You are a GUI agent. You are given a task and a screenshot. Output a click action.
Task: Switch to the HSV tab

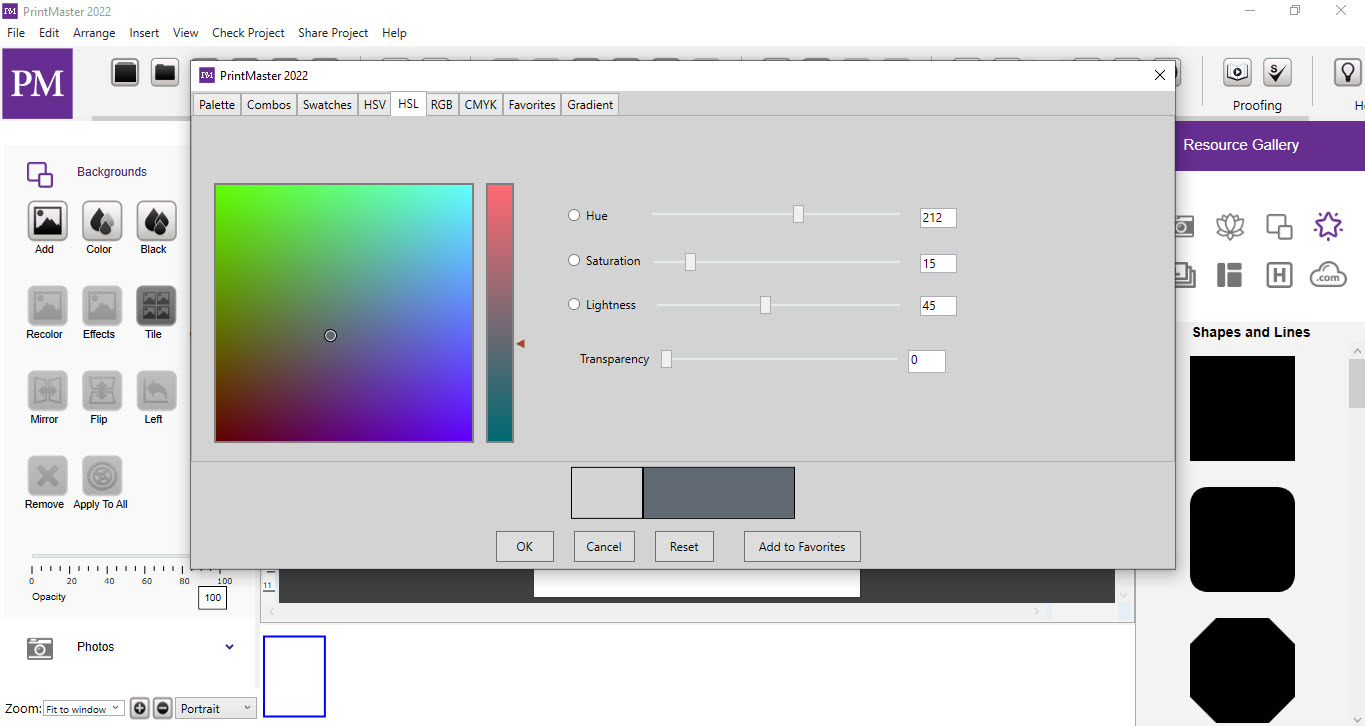[375, 104]
